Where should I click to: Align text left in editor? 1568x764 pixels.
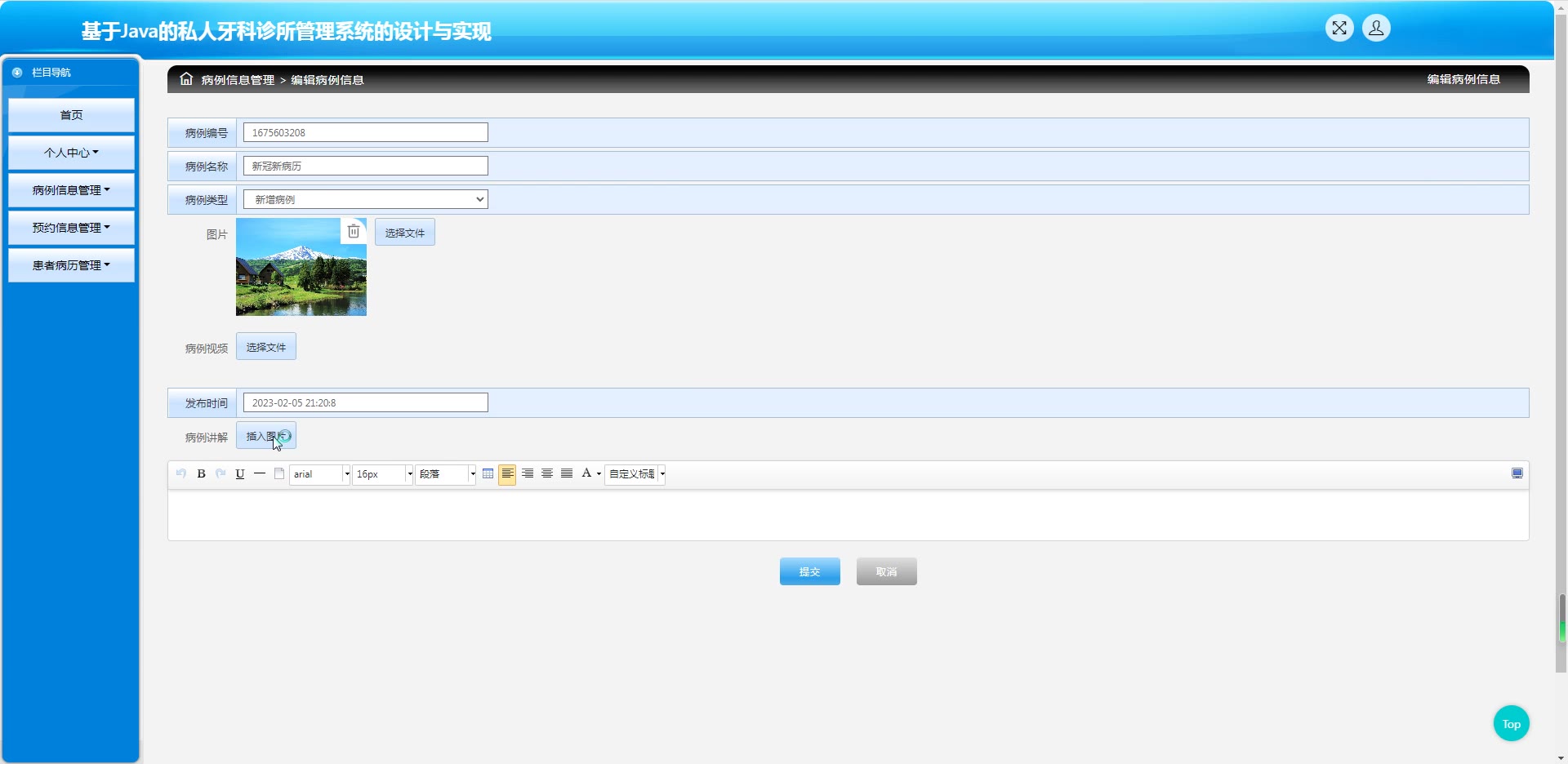pos(507,474)
